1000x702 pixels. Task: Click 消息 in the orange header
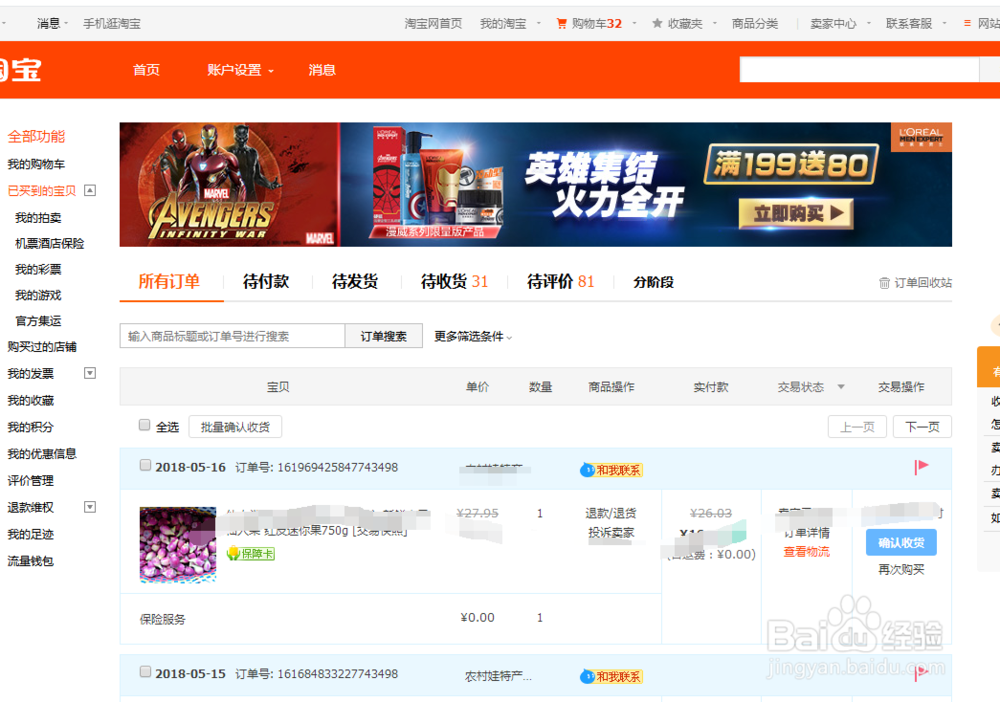click(322, 70)
